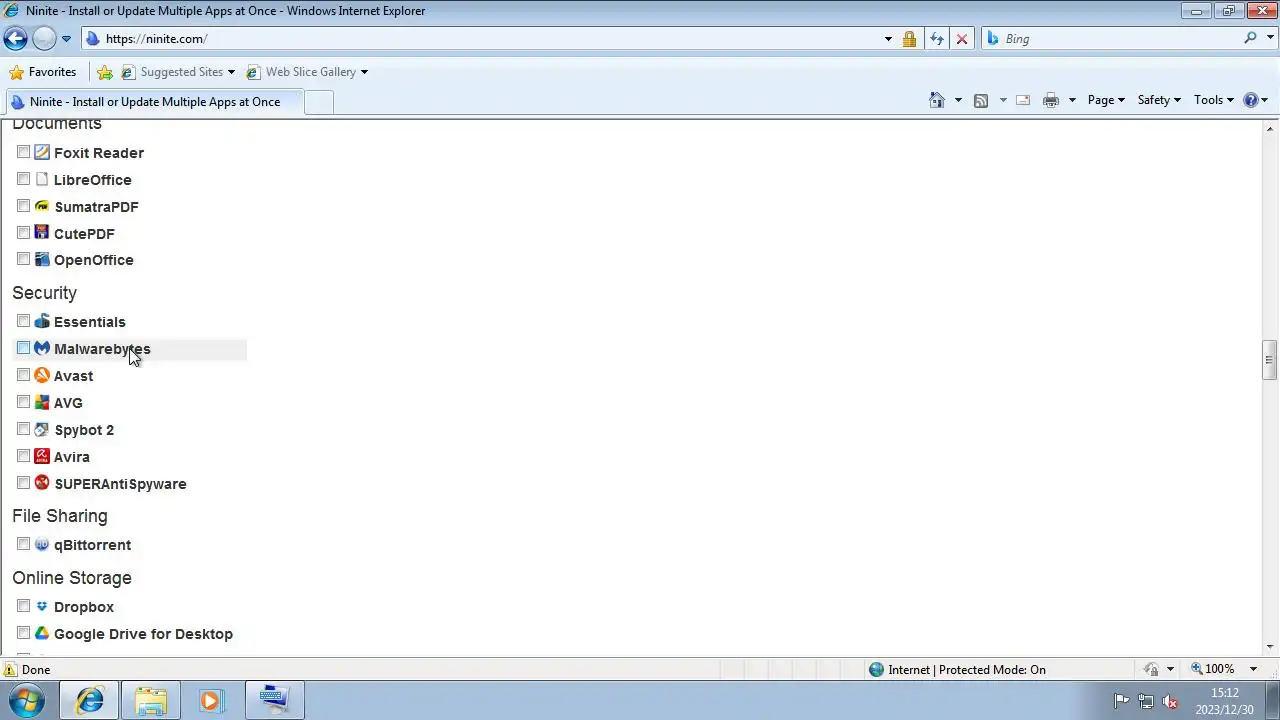Click the vertical scrollbar thumb

[1269, 360]
